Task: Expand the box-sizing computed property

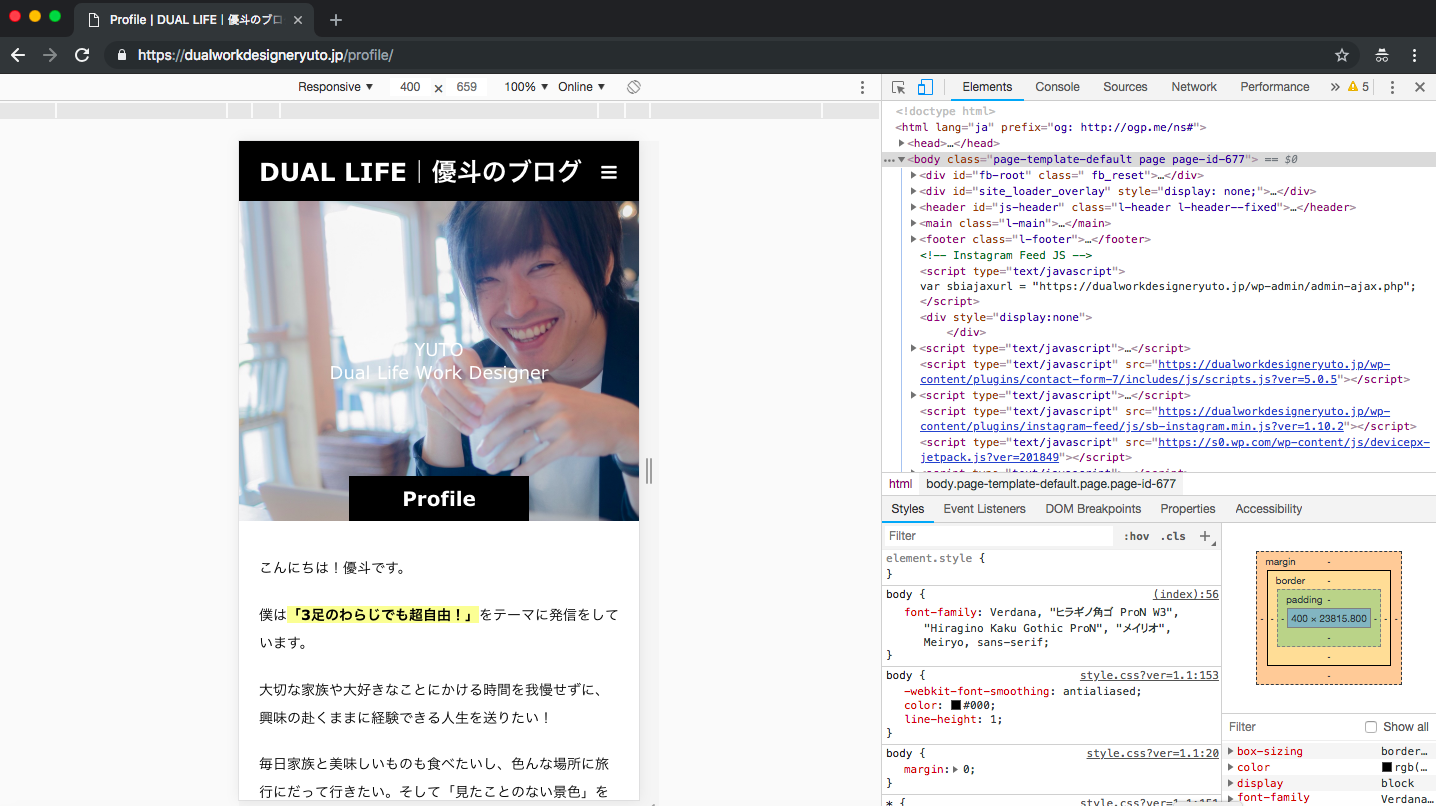Action: (x=1231, y=751)
